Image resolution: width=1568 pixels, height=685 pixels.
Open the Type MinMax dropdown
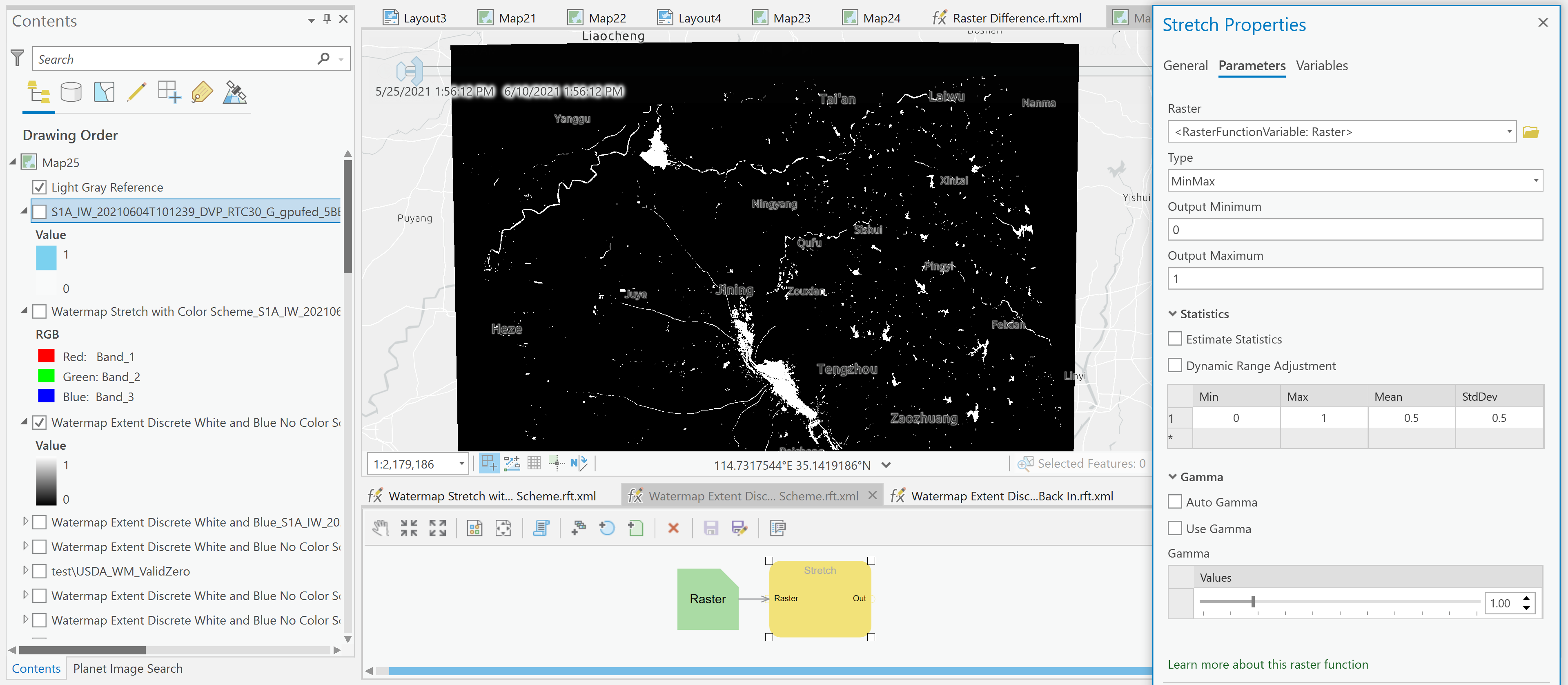1535,181
